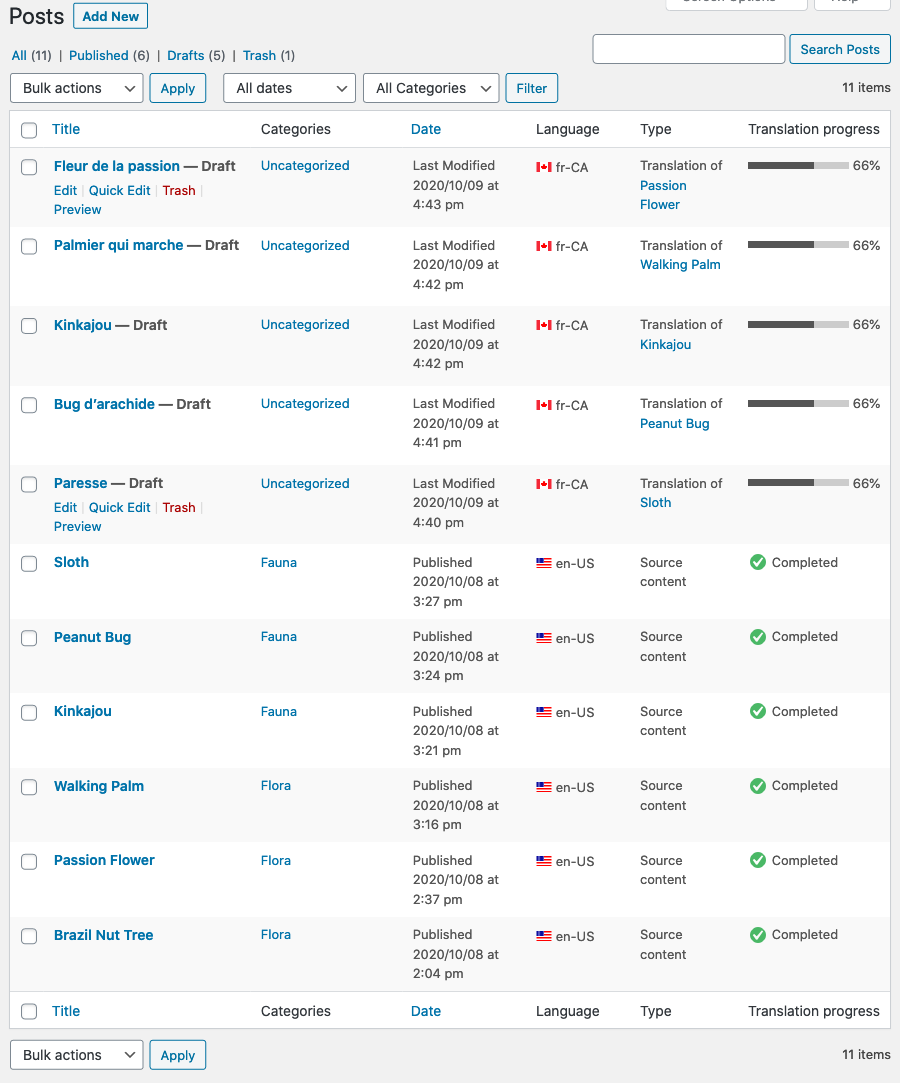This screenshot has height=1083, width=900.
Task: Check the box next to Brazil Nut Tree
Action: (30, 936)
